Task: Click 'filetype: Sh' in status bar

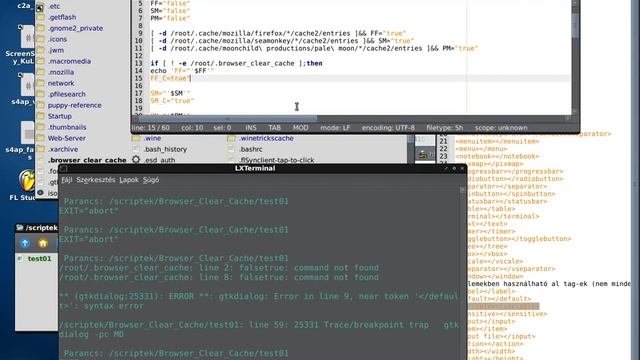Action: click(x=445, y=128)
